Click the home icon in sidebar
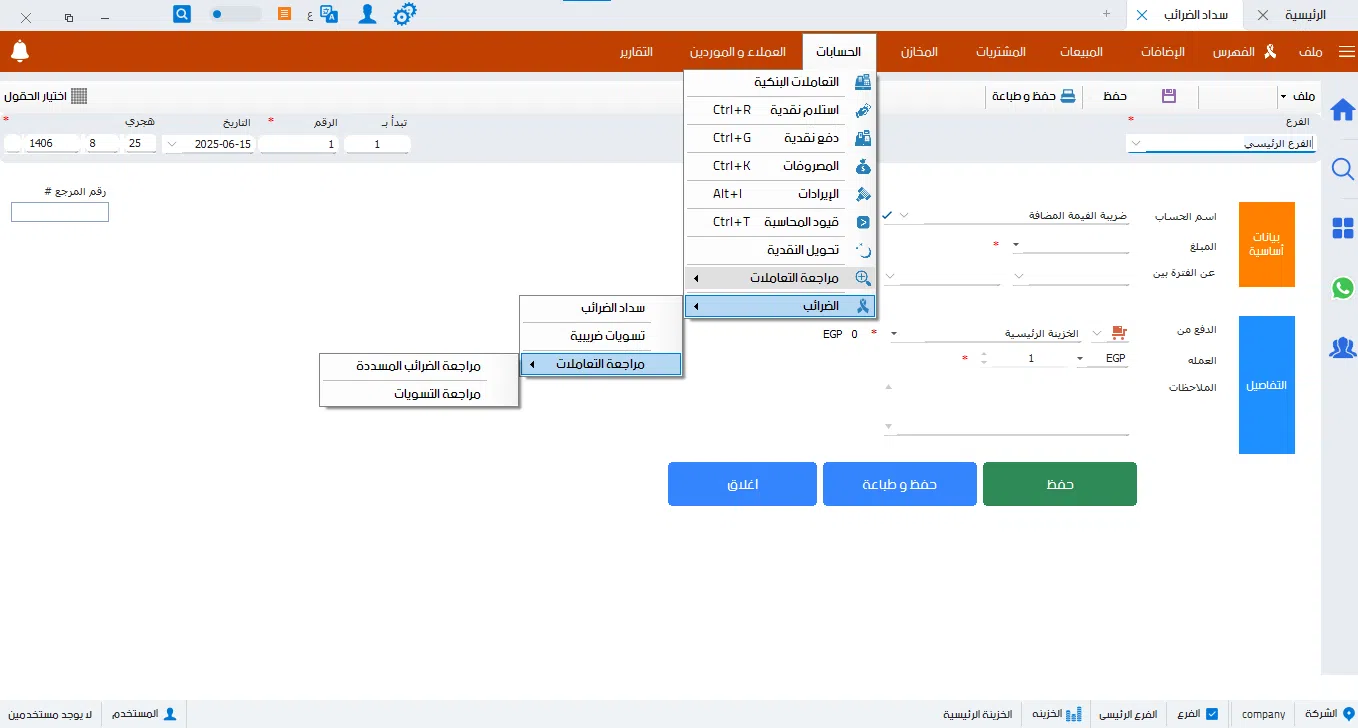Viewport: 1358px width, 728px height. point(1343,109)
